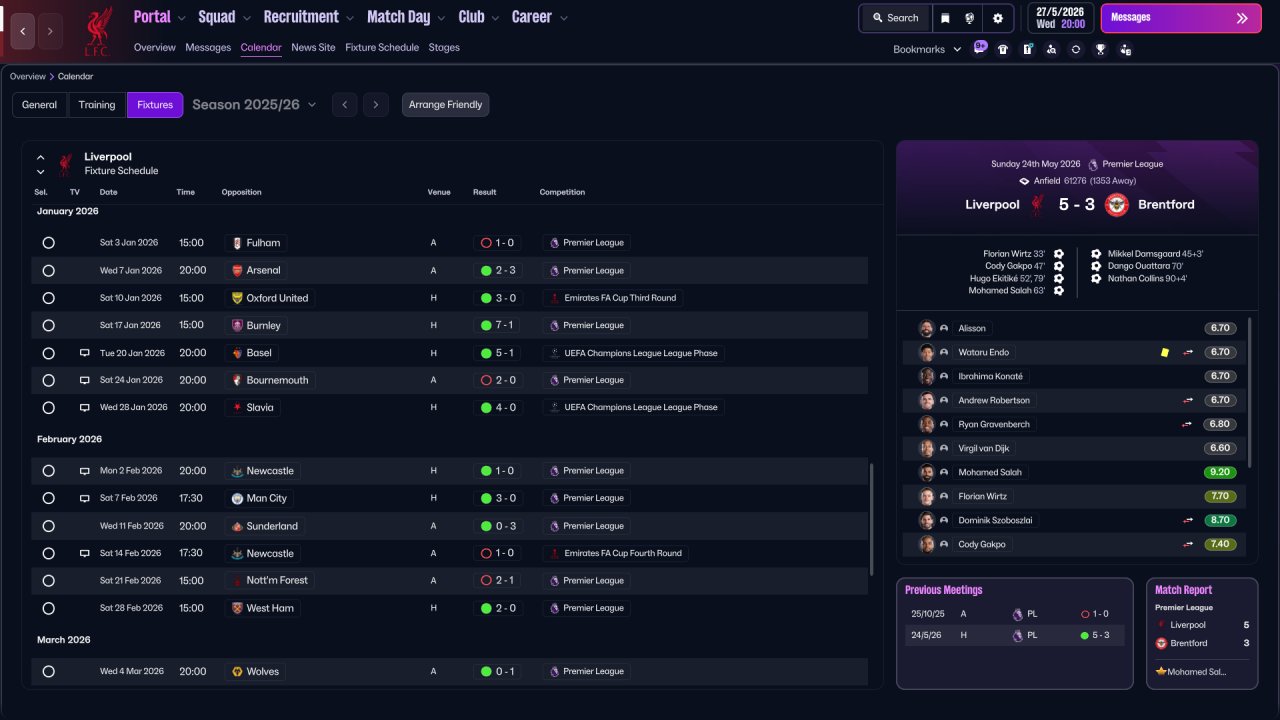The width and height of the screenshot is (1280, 720).
Task: Open the settings gear icon
Action: point(997,18)
